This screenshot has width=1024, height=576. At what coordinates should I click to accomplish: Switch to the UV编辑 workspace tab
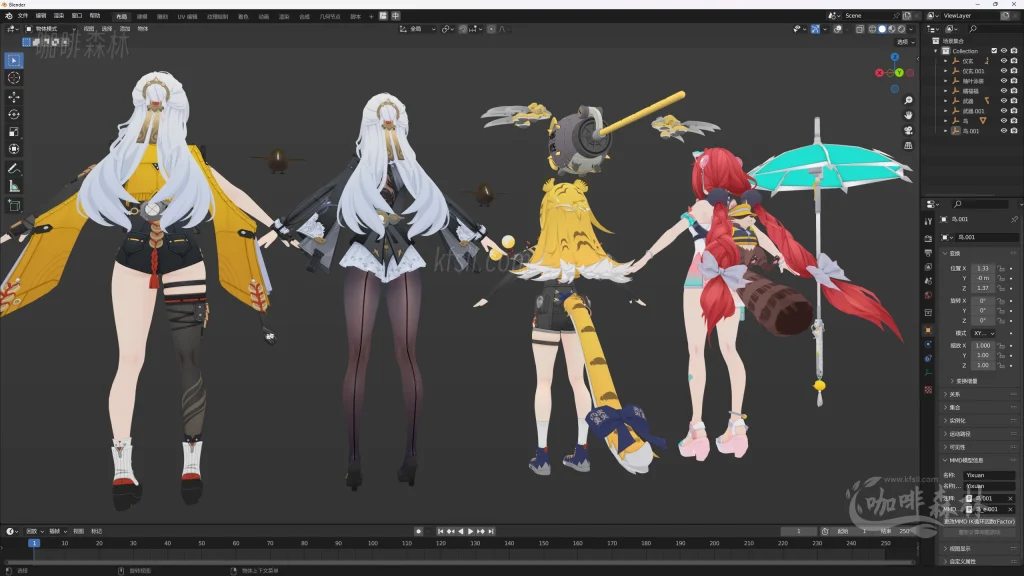click(x=187, y=16)
